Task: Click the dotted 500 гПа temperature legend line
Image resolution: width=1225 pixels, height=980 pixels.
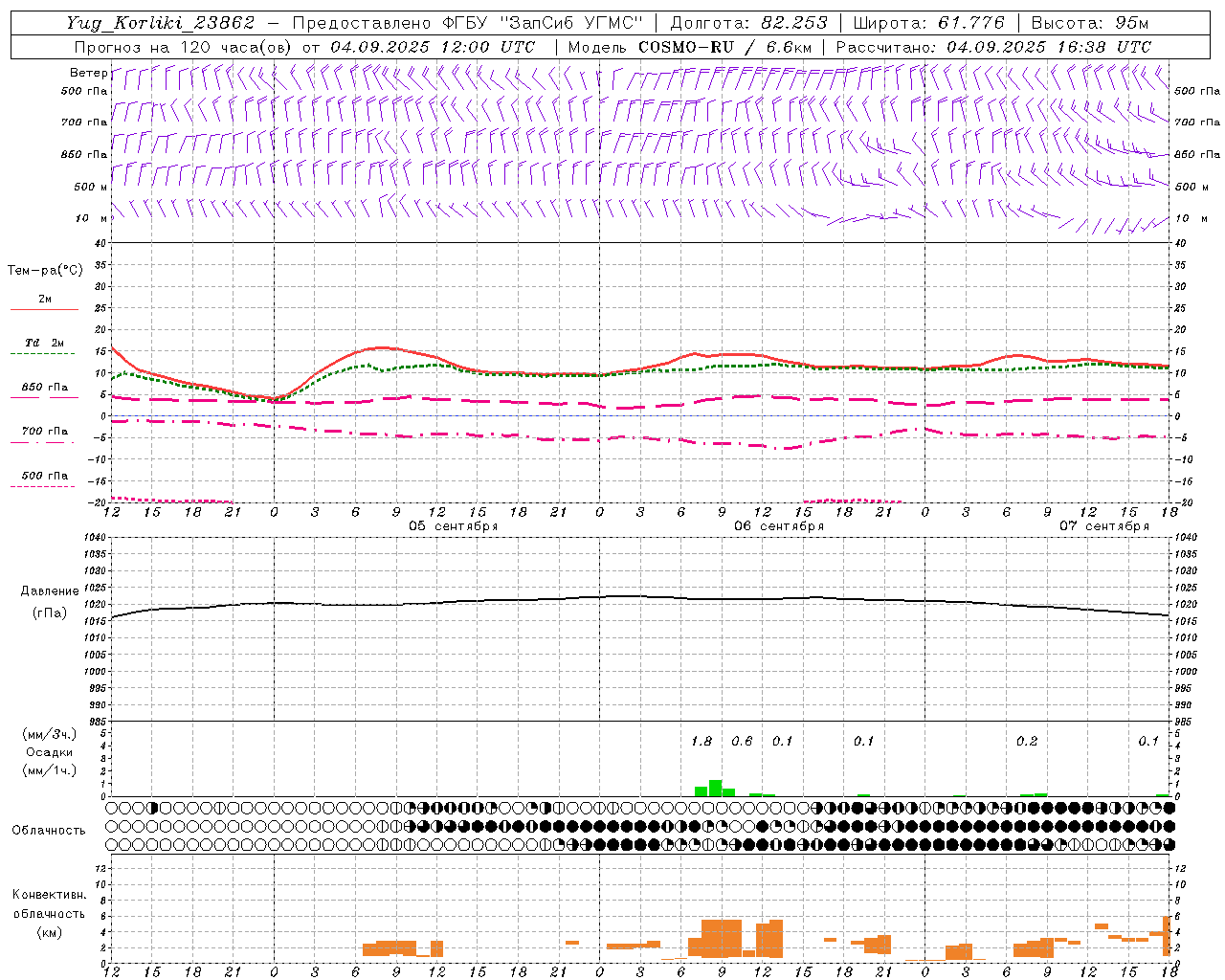Action: pyautogui.click(x=44, y=486)
